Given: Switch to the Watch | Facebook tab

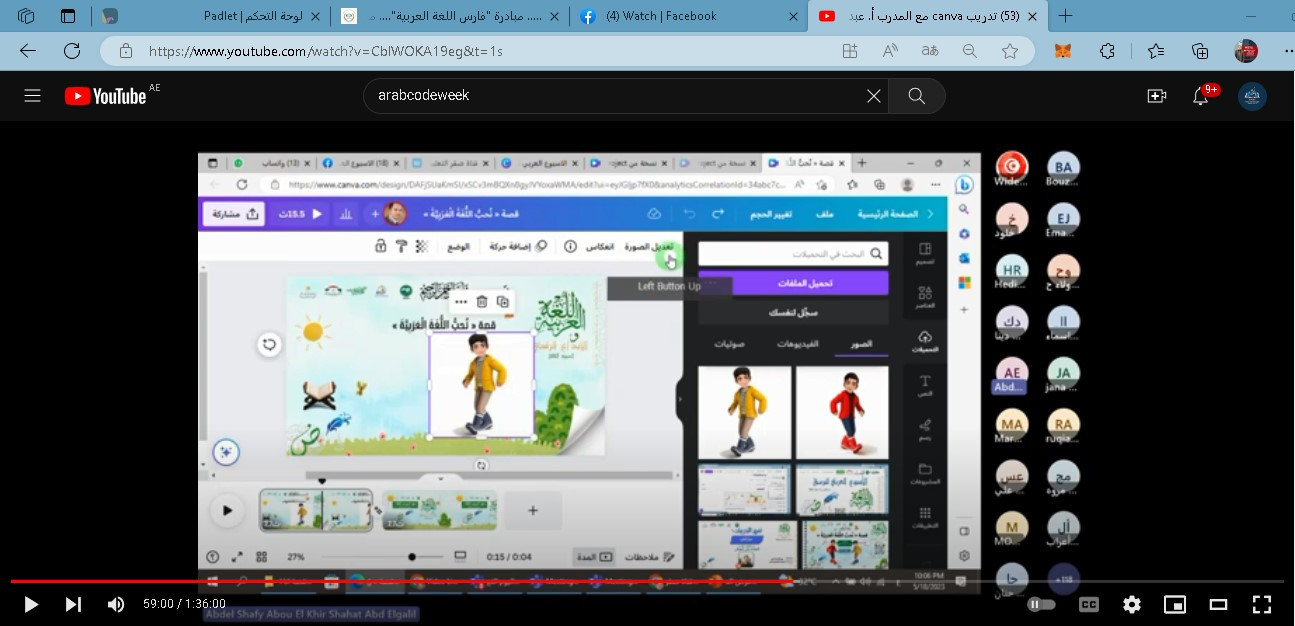Looking at the screenshot, I should (688, 16).
